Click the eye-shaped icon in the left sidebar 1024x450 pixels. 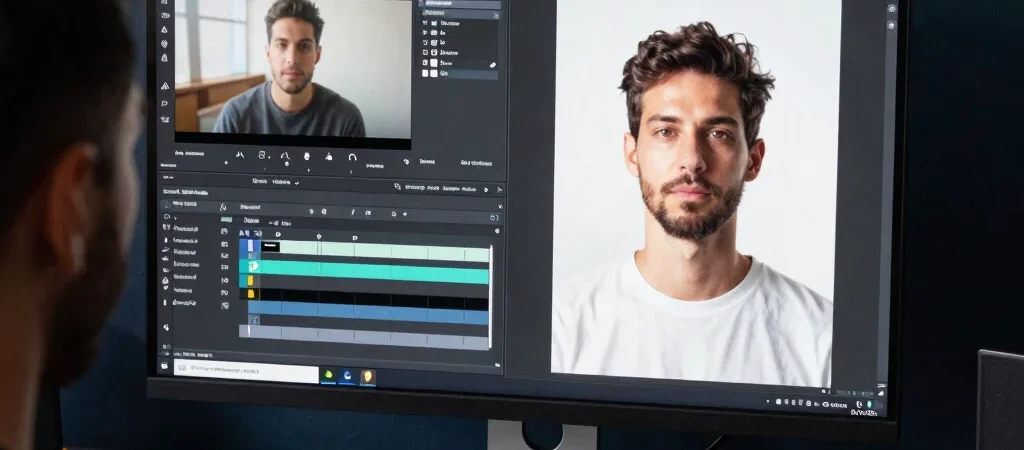click(165, 15)
